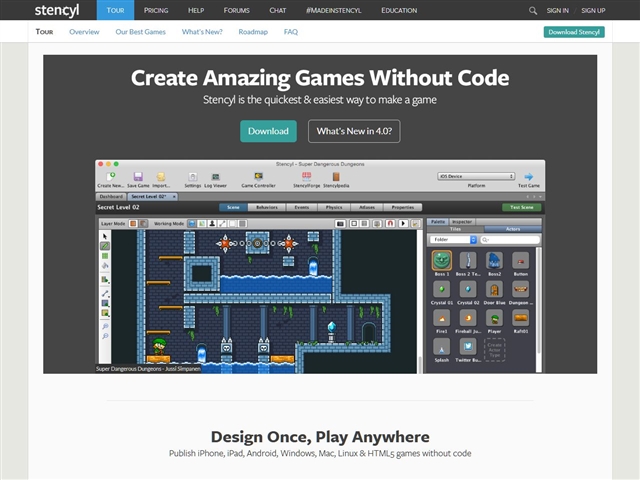Visit the Forums section
Screen dimensions: 640x480
(237, 10)
